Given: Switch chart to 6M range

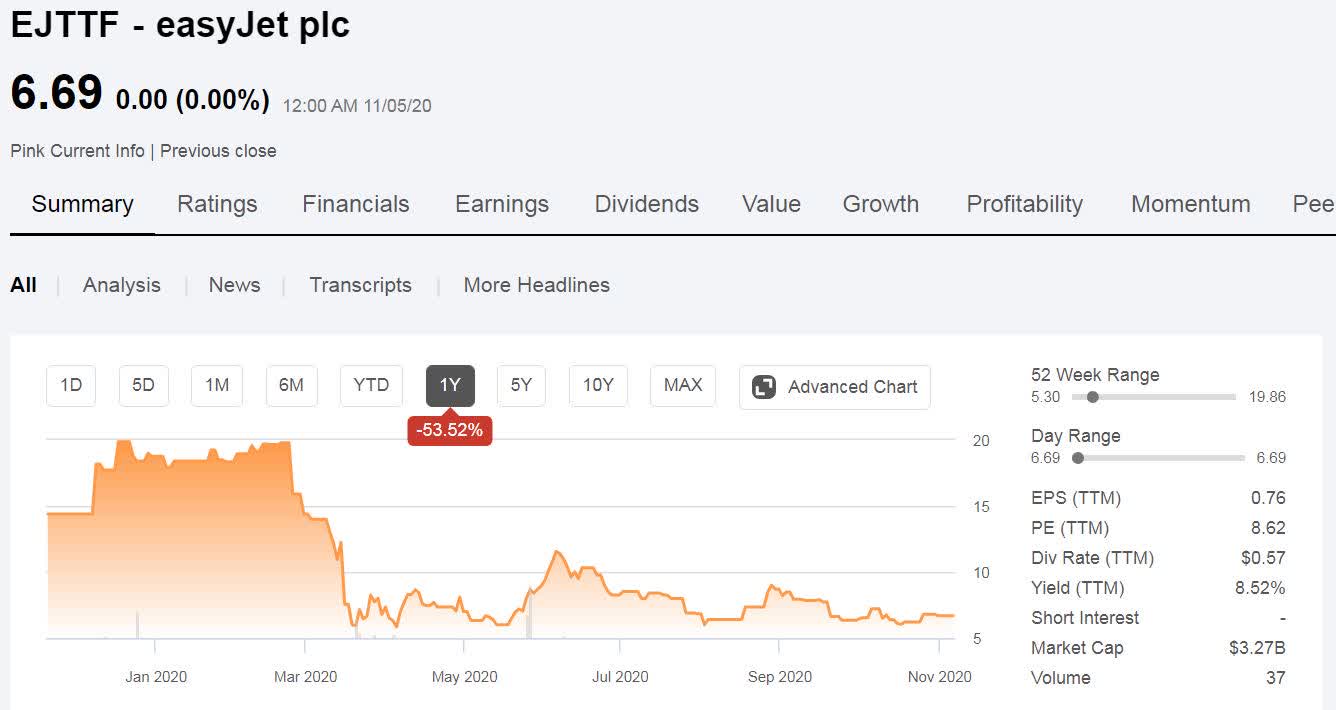Looking at the screenshot, I should [x=291, y=386].
